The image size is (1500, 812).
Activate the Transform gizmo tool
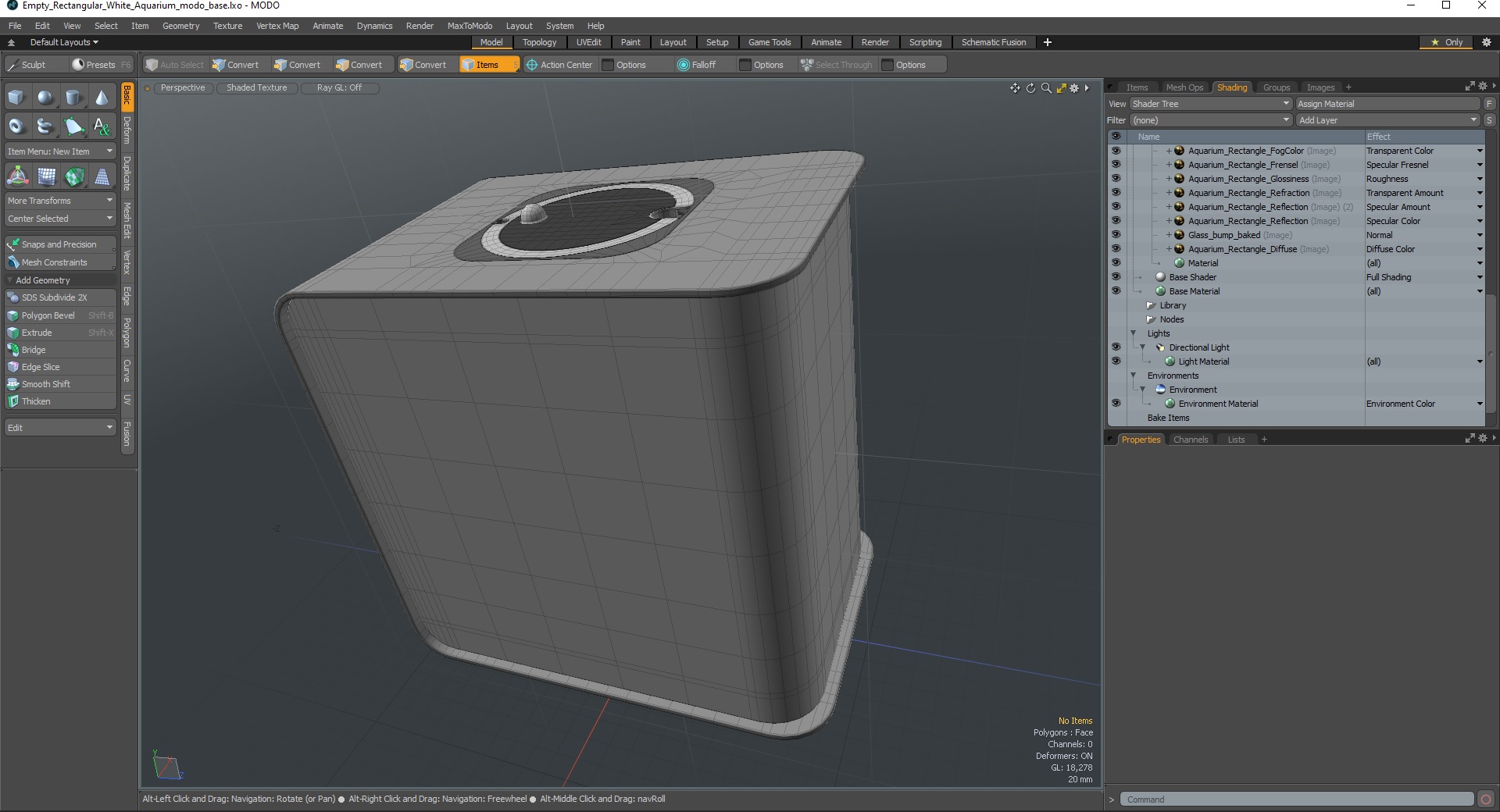point(17,177)
